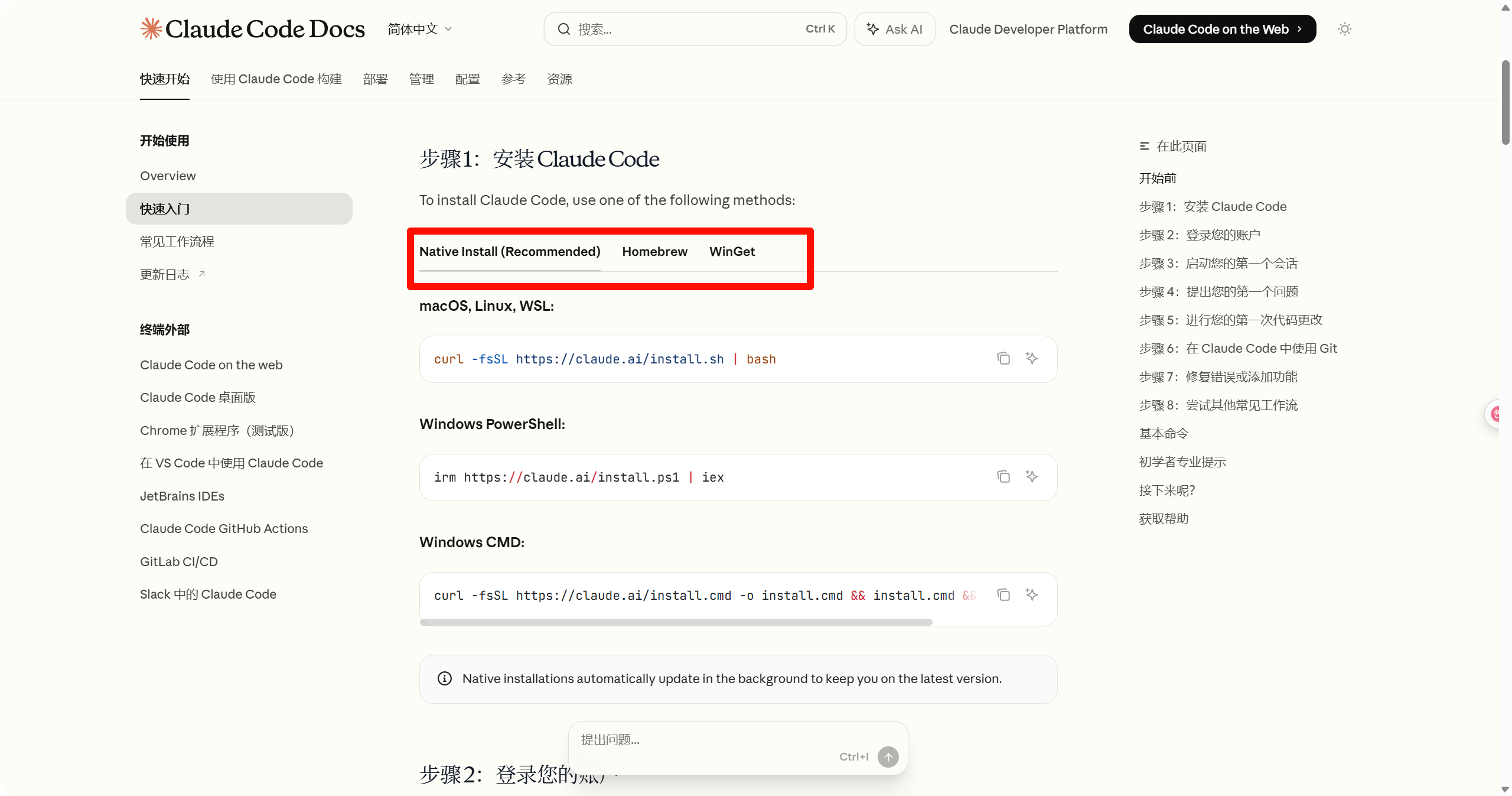This screenshot has width=1512, height=796.
Task: Open the 简体中文 language dropdown
Action: [419, 29]
